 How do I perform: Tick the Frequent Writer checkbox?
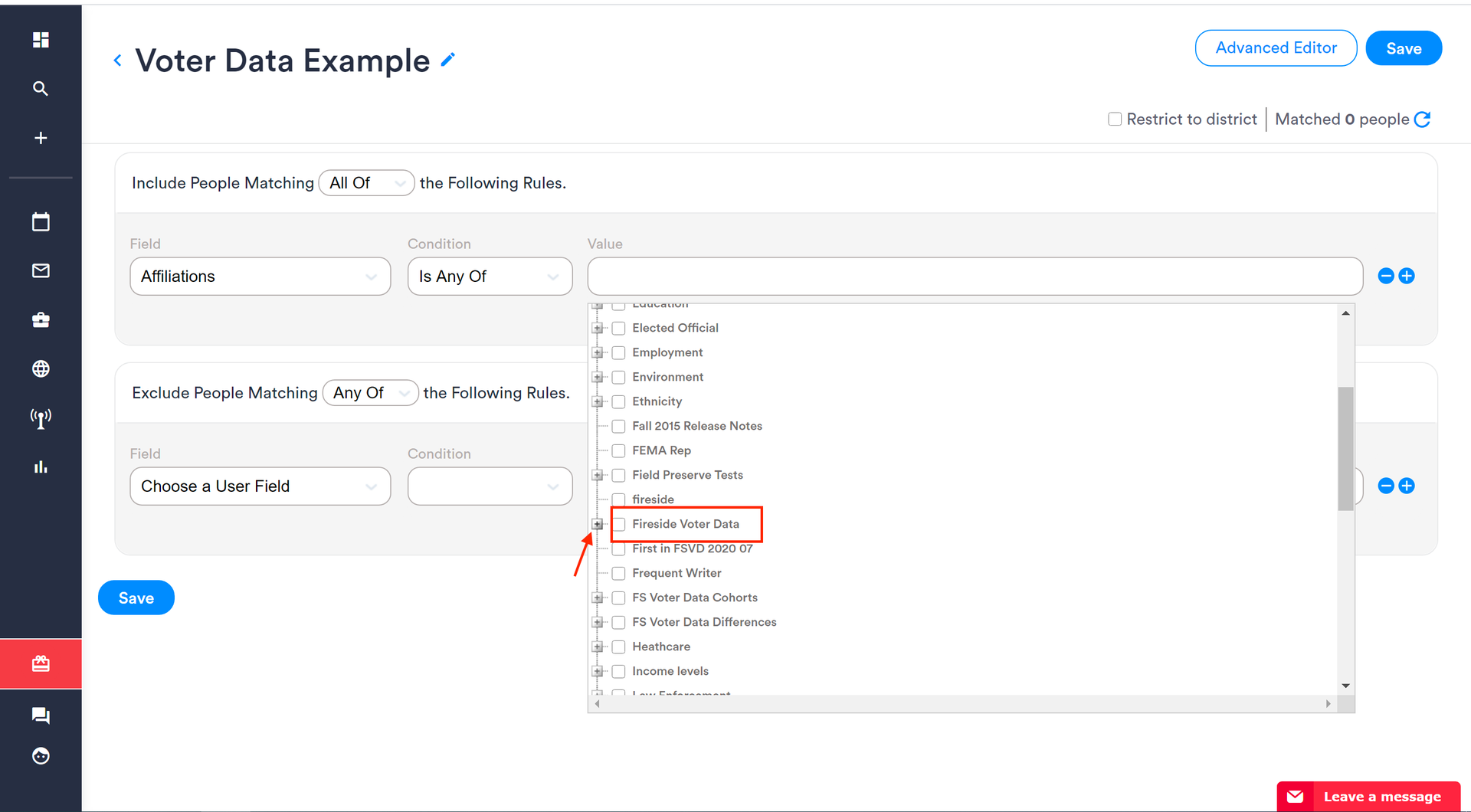click(x=618, y=574)
